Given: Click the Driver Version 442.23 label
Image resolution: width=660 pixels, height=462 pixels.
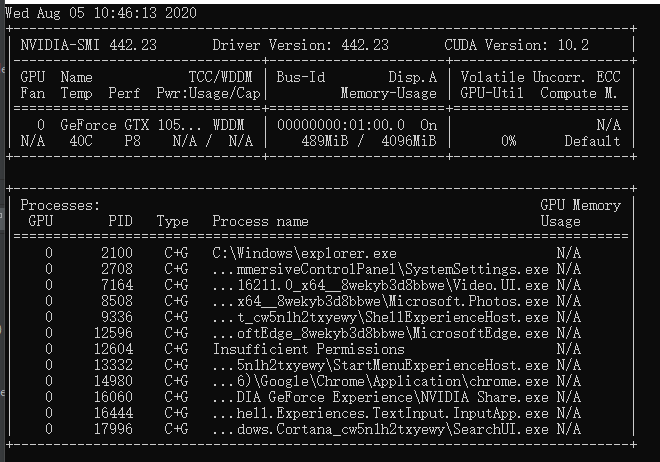Looking at the screenshot, I should (x=301, y=45).
